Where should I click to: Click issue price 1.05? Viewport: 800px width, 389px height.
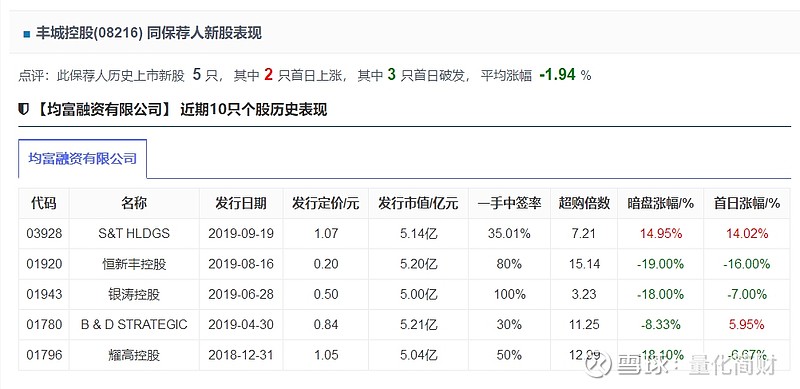[x=326, y=354]
